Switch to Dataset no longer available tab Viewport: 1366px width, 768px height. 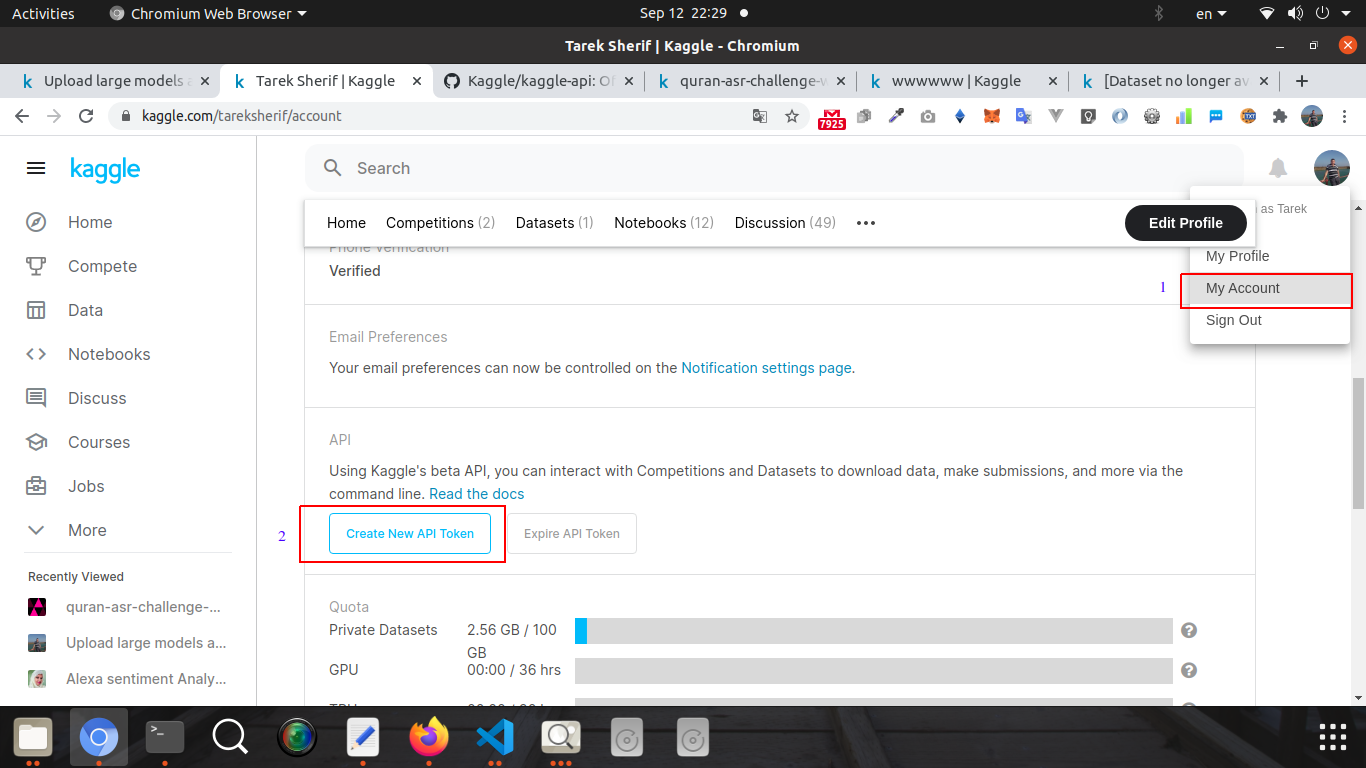click(x=1176, y=81)
